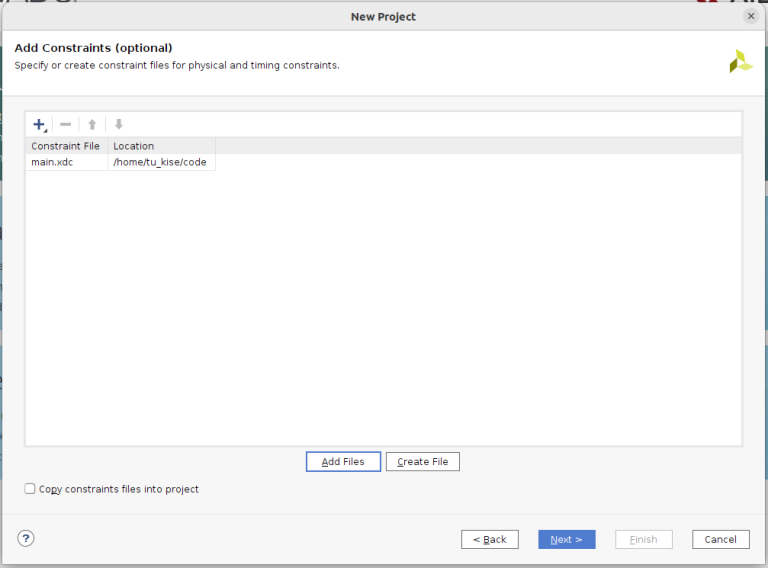Open help with the question mark icon
The height and width of the screenshot is (568, 768).
(26, 538)
